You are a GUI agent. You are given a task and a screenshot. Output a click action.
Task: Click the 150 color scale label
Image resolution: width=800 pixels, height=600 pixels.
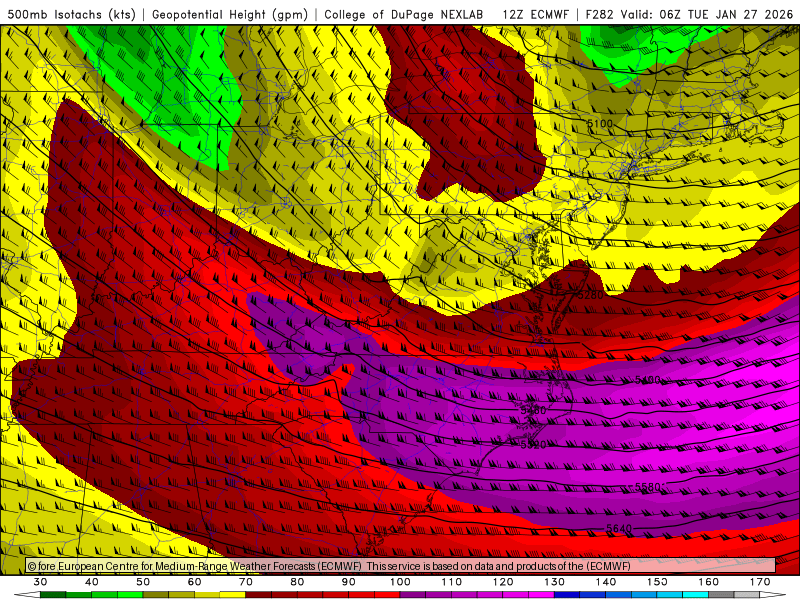pyautogui.click(x=658, y=582)
